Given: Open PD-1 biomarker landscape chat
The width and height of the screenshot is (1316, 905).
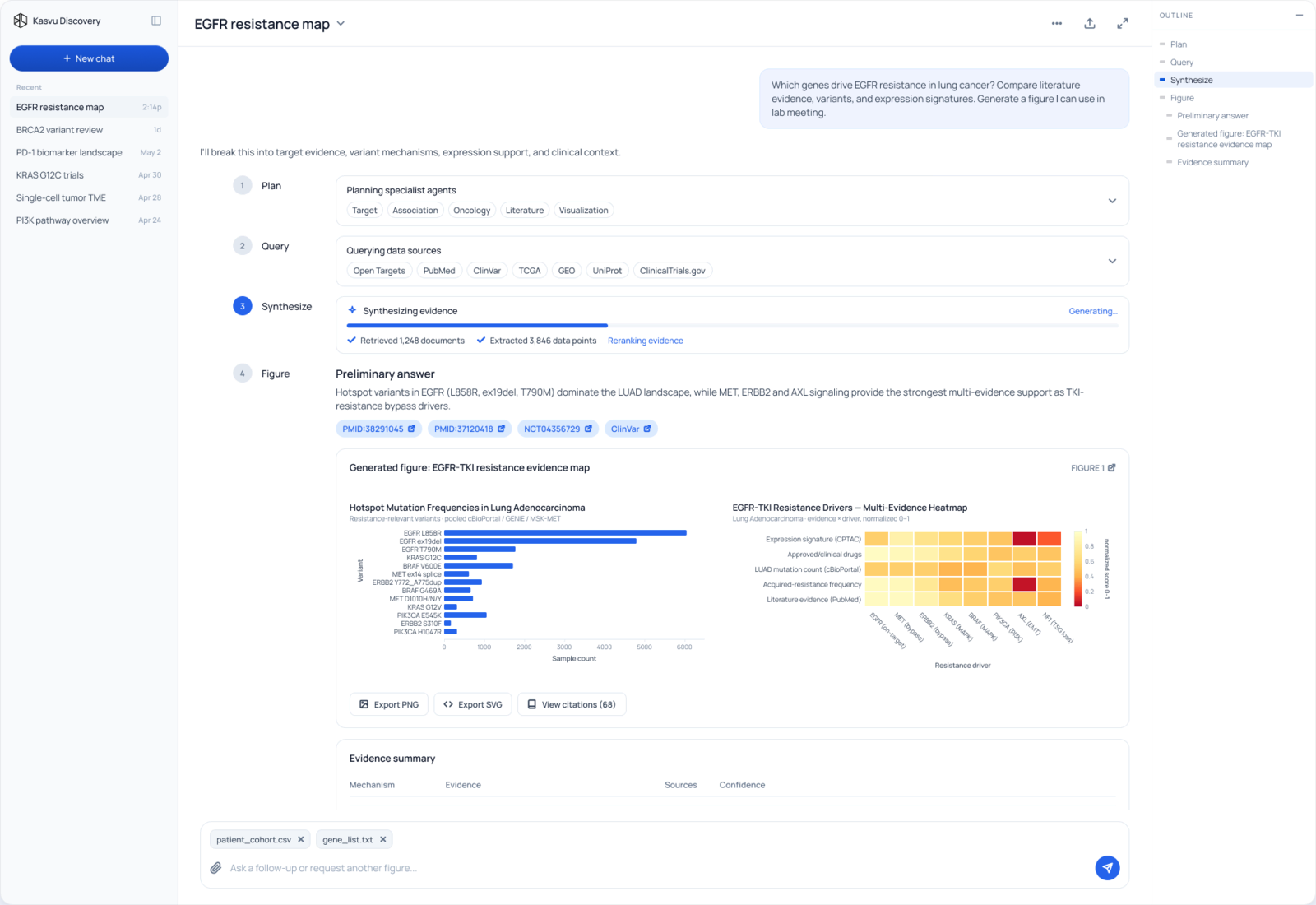Looking at the screenshot, I should [x=89, y=152].
